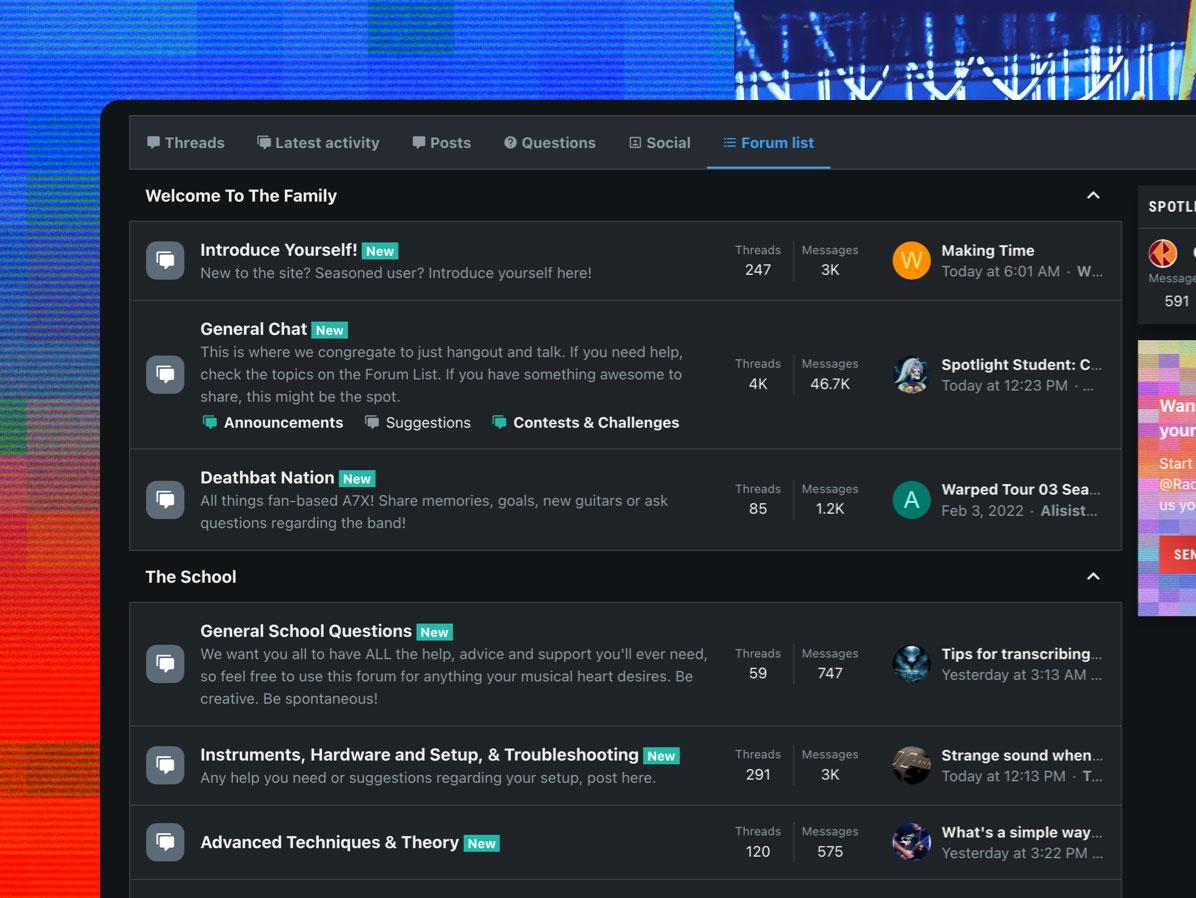Click the Advanced Techniques & Theory forum icon

click(165, 842)
